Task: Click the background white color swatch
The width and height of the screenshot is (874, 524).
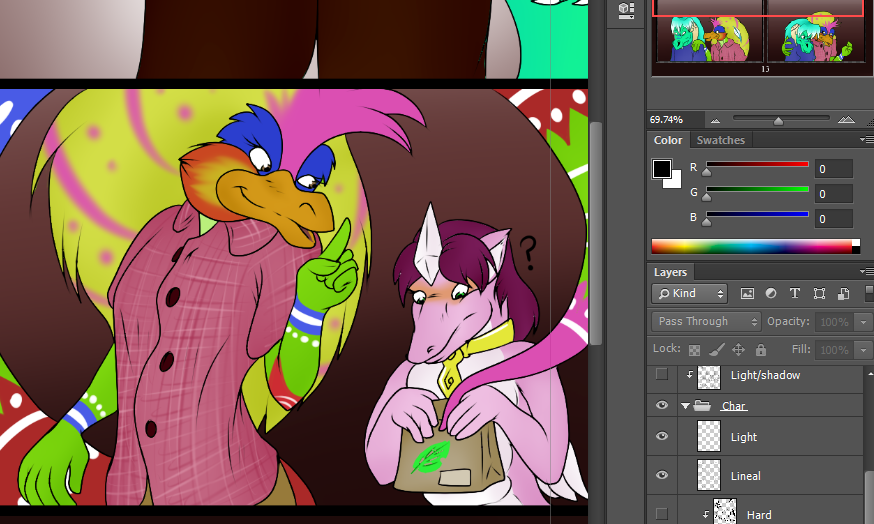Action: click(x=674, y=182)
